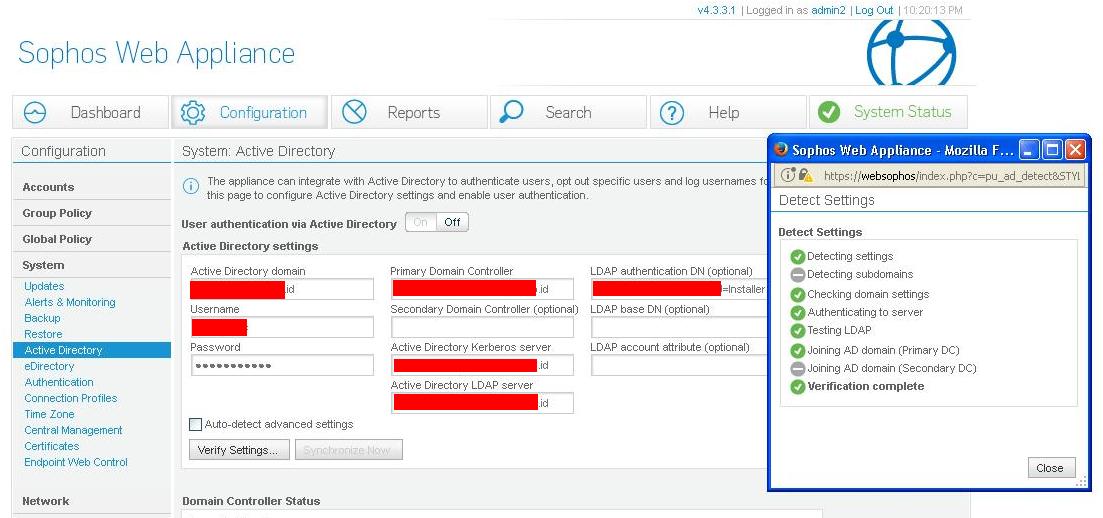
Task: Open the Time Zone page
Action: pyautogui.click(x=49, y=415)
